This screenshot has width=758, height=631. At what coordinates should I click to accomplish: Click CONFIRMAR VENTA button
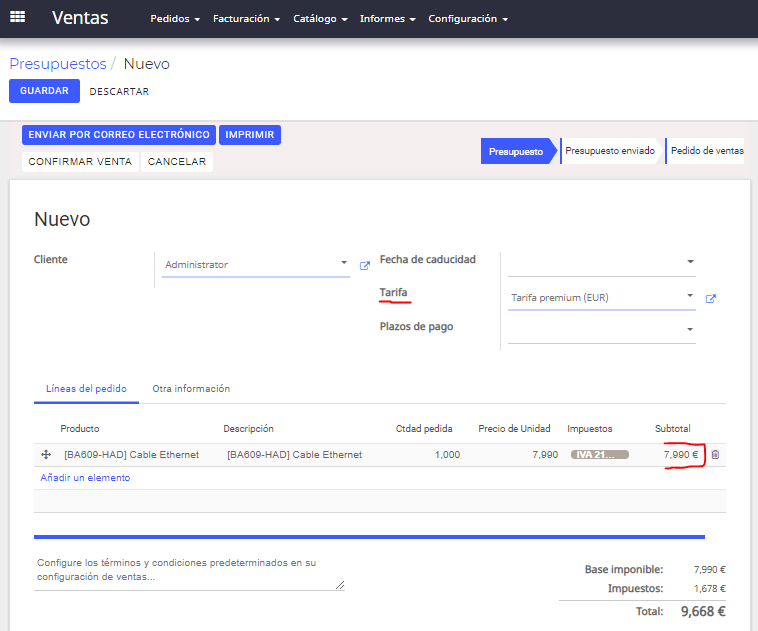tap(80, 161)
